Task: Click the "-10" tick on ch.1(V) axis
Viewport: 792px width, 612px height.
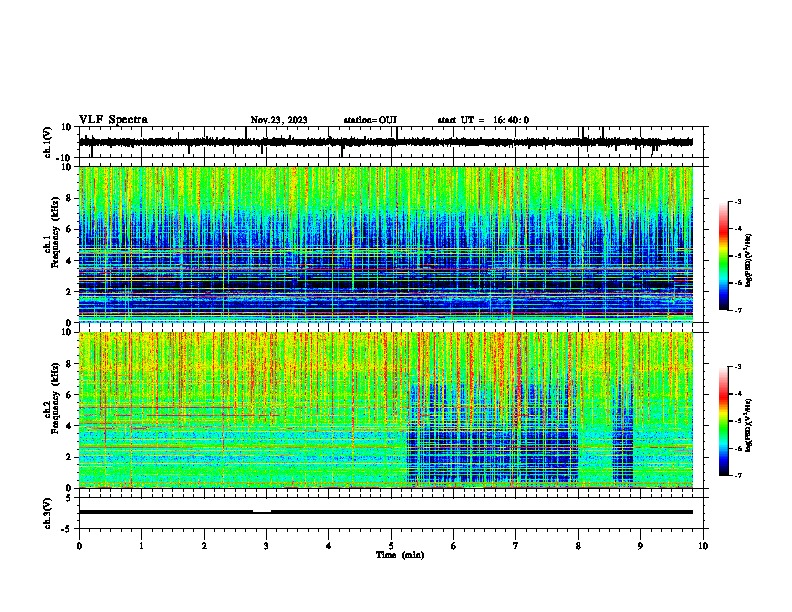Action: 65,158
